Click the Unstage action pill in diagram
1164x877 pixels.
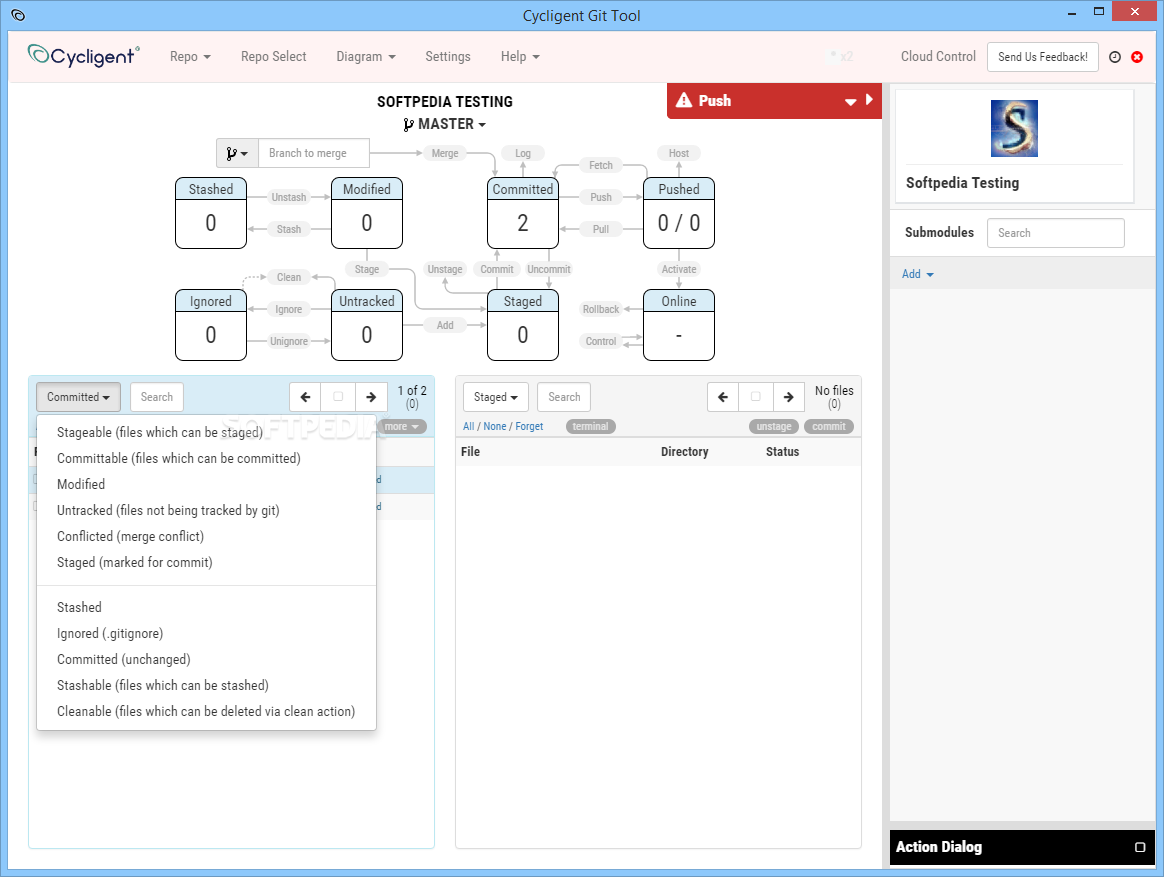click(445, 269)
